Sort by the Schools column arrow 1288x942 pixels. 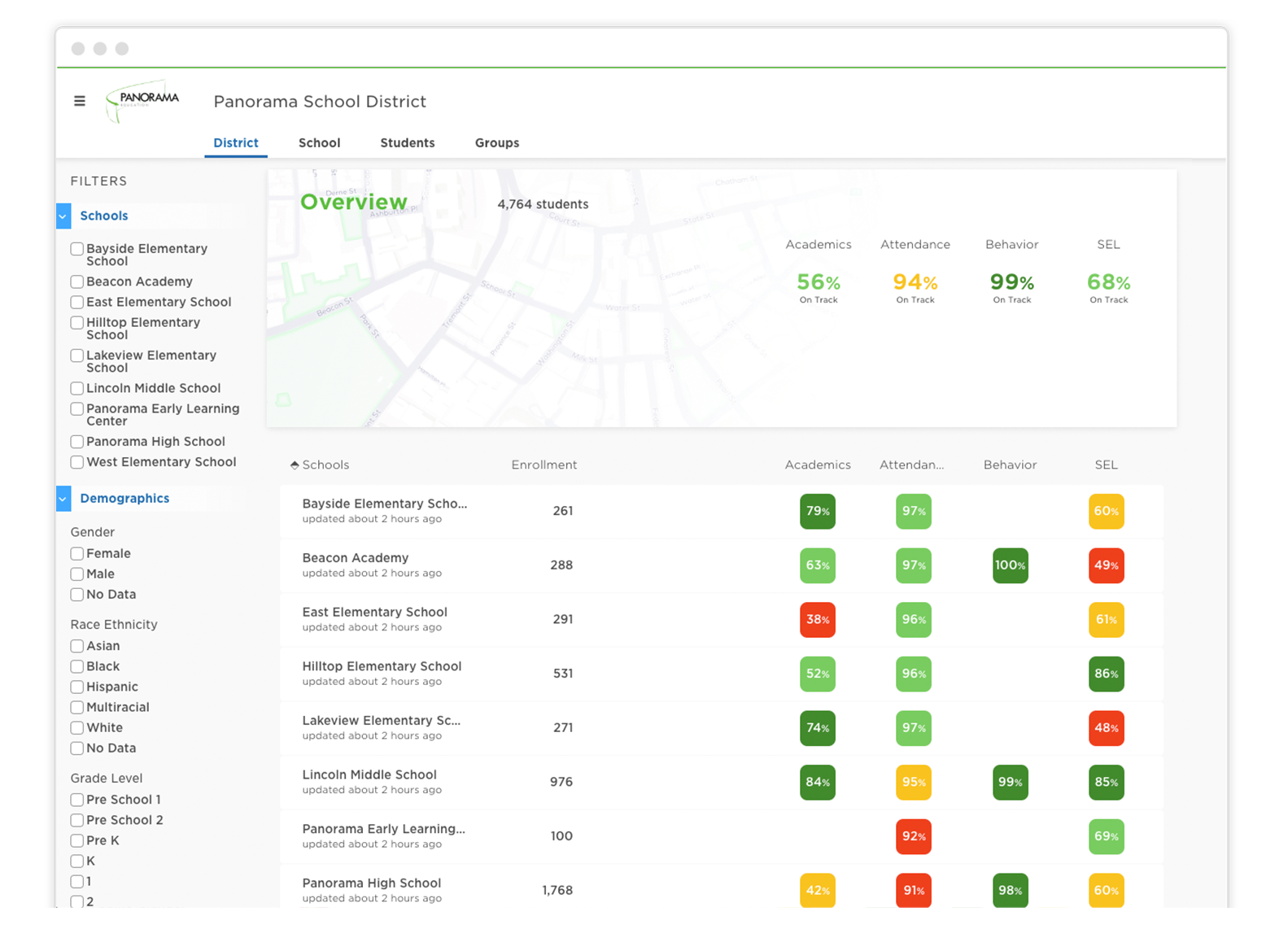[295, 465]
